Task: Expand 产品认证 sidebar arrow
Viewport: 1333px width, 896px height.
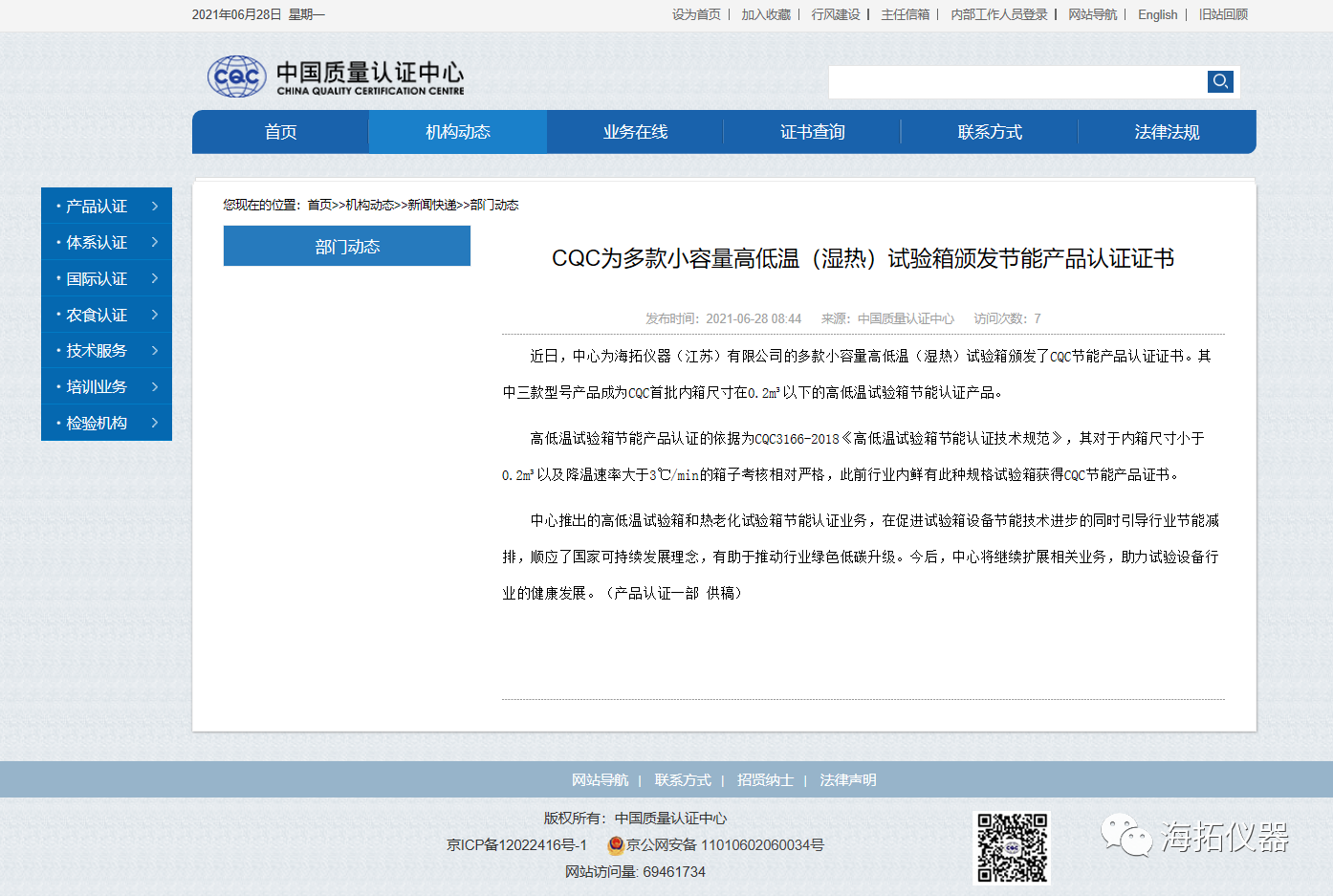Action: [155, 207]
